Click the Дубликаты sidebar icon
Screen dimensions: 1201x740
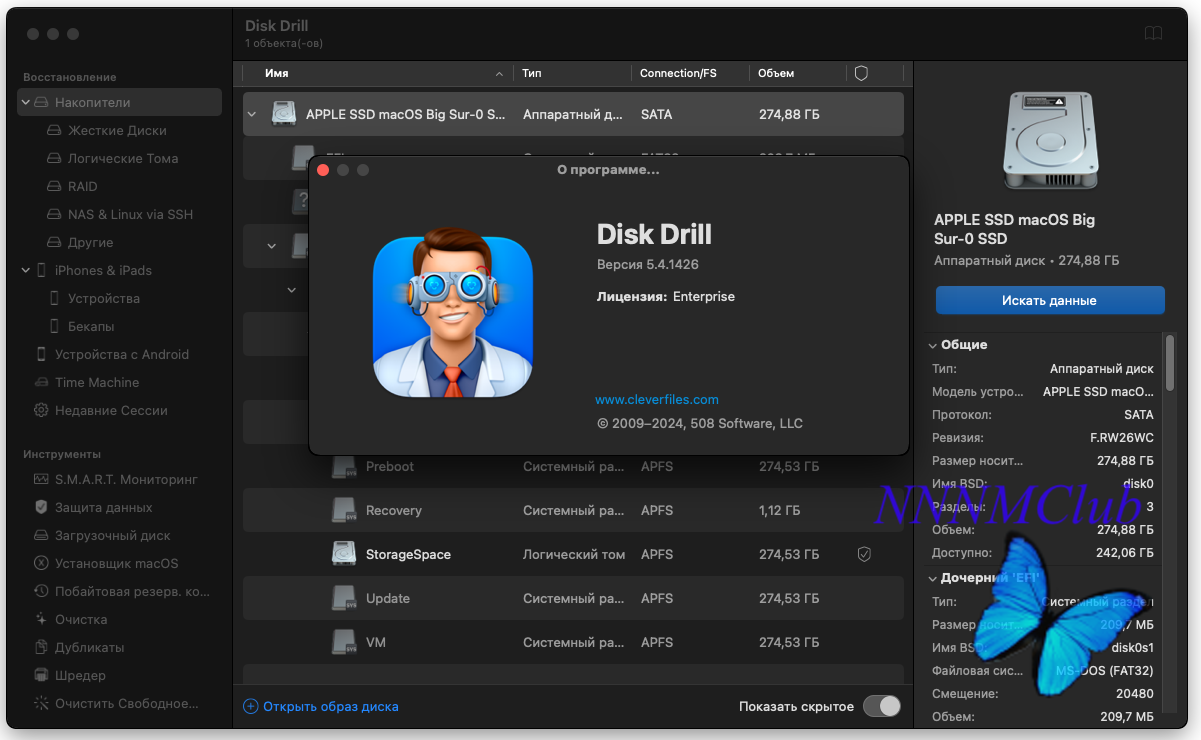[x=41, y=648]
